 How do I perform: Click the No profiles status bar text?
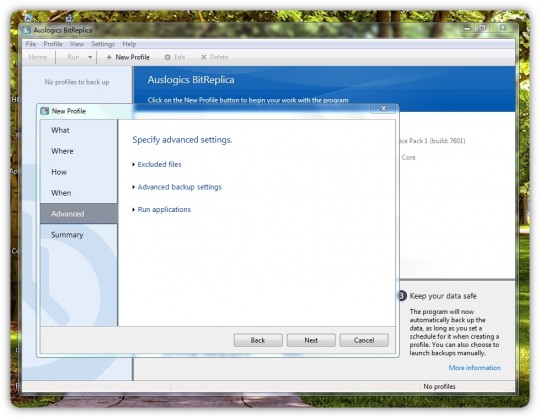(x=439, y=387)
